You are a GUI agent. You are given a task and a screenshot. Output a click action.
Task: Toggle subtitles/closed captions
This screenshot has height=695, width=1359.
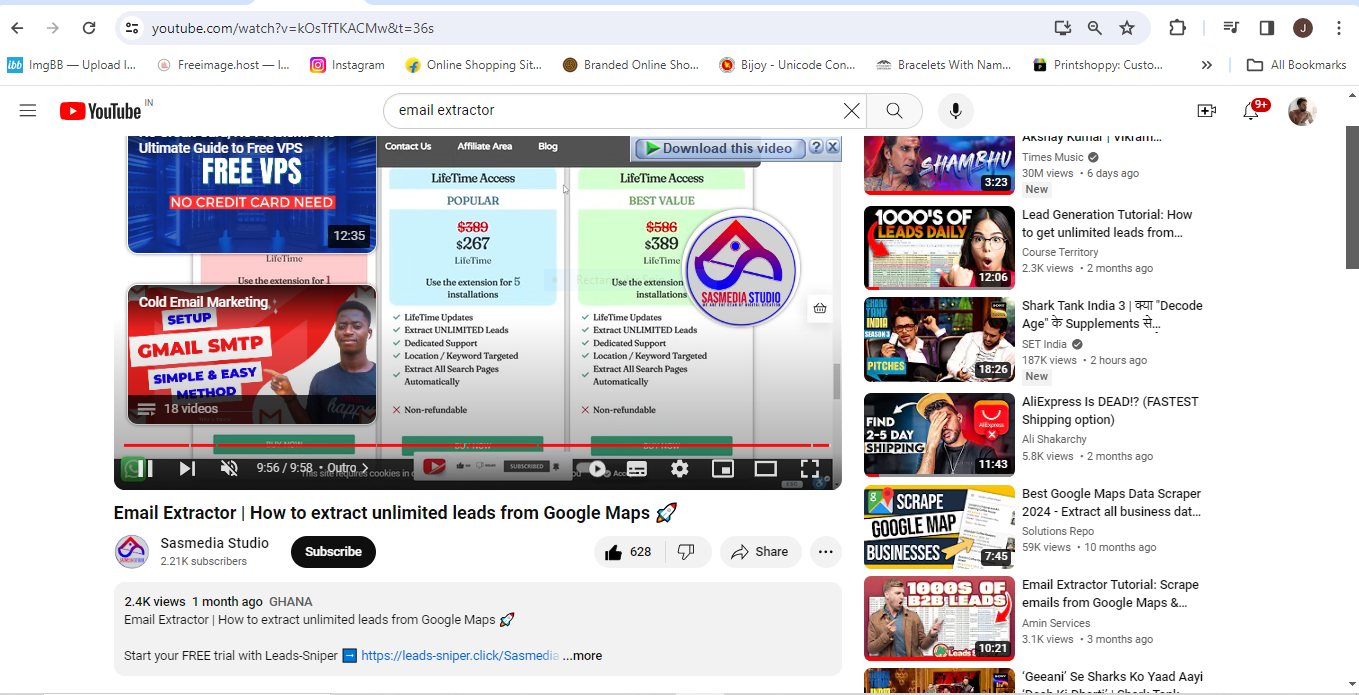pos(637,468)
